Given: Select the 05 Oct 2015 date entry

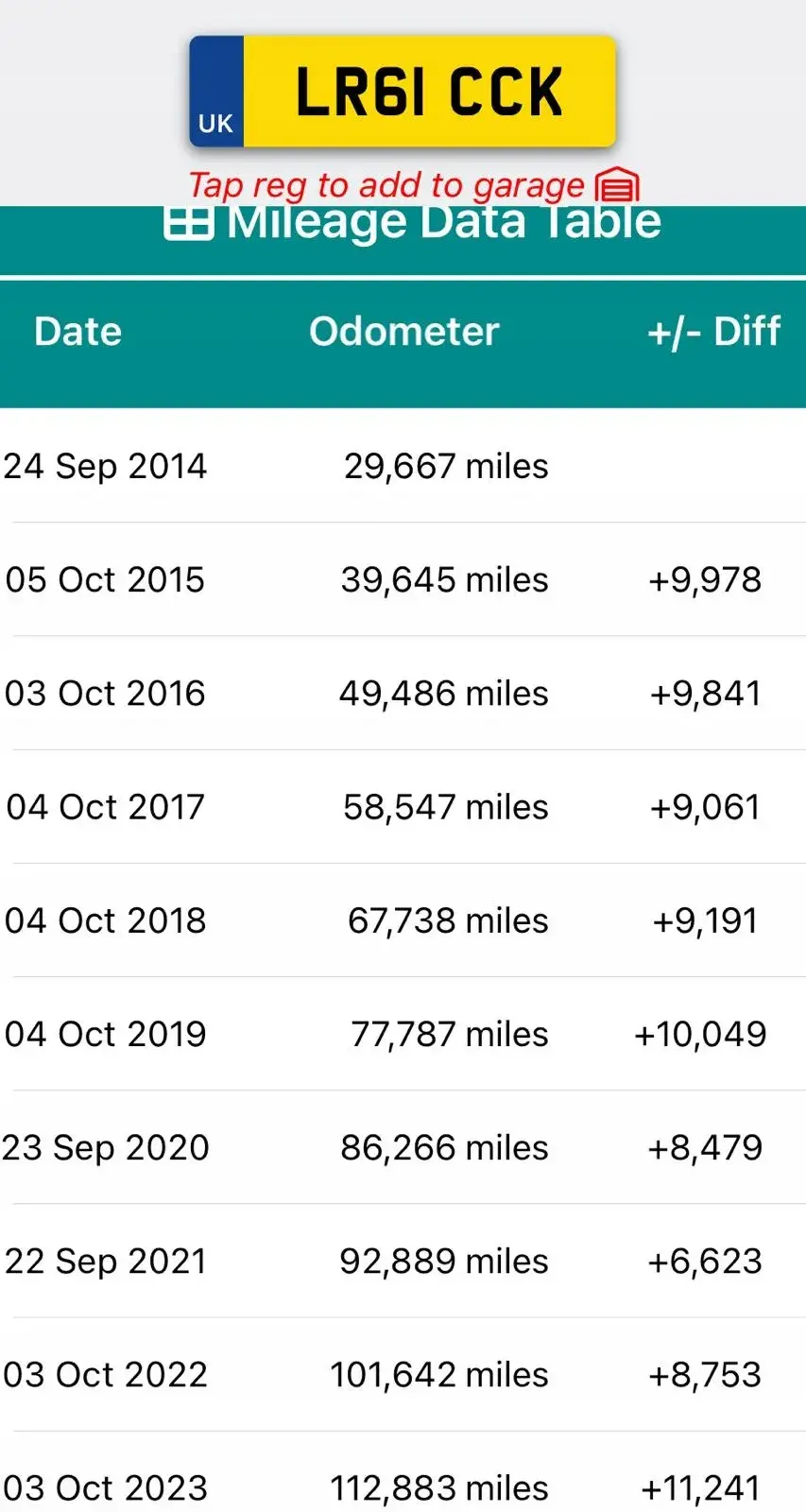Looking at the screenshot, I should tap(105, 579).
